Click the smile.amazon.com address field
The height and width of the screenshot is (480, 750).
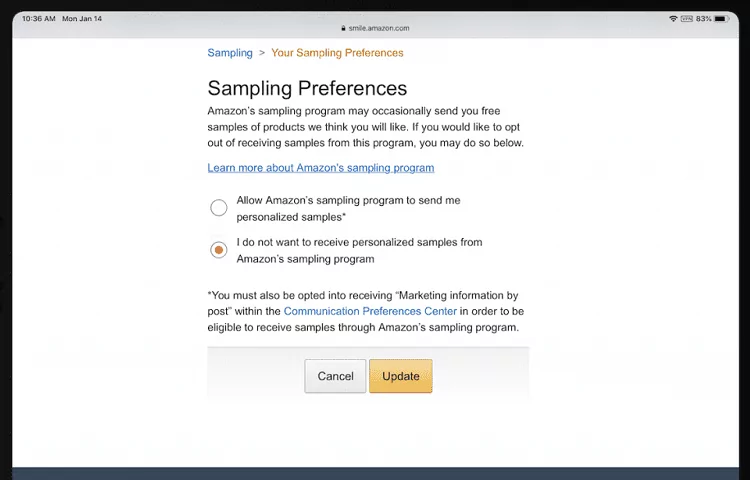tap(378, 28)
